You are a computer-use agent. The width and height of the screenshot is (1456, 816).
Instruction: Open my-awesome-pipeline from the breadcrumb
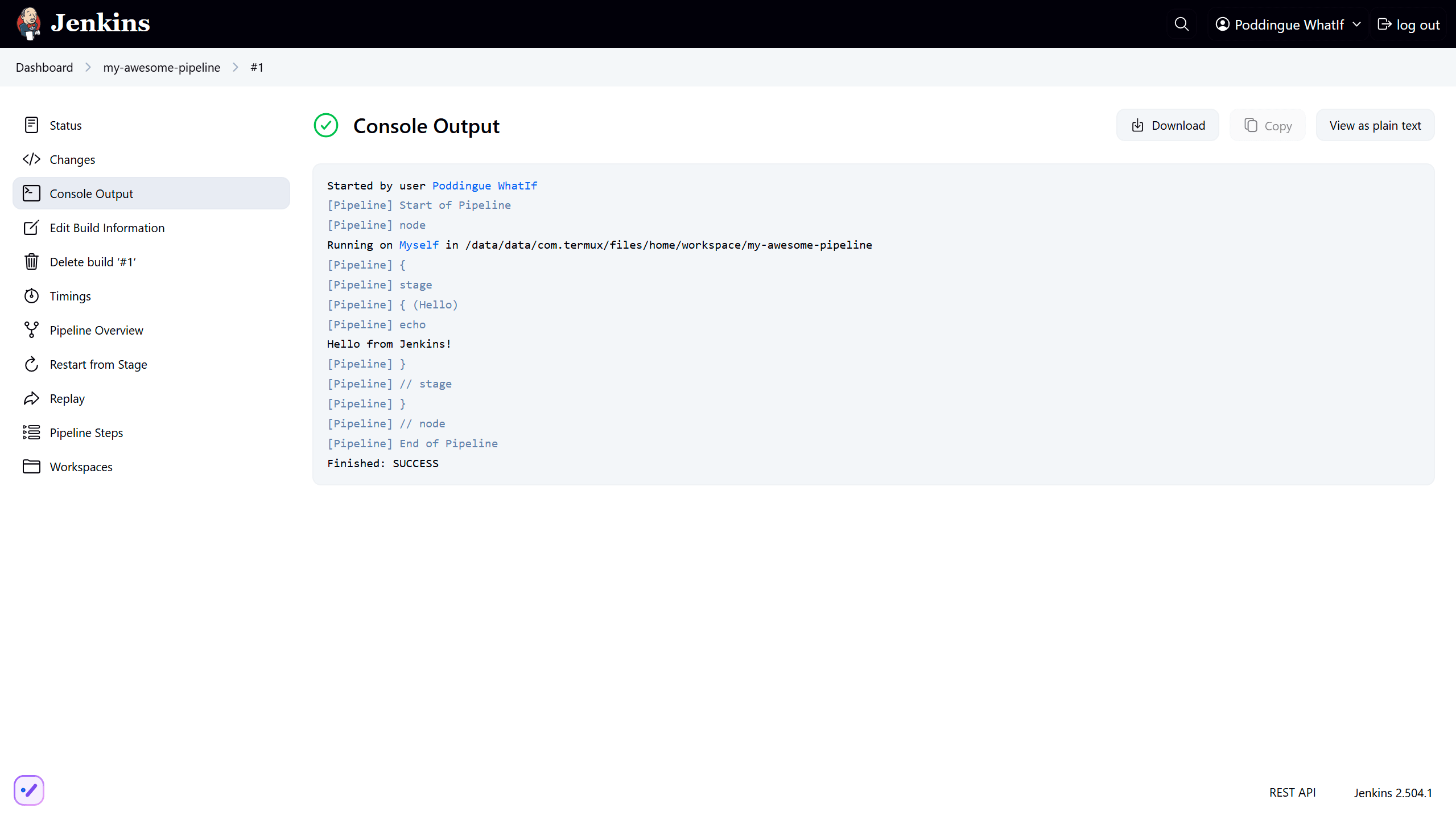point(161,67)
